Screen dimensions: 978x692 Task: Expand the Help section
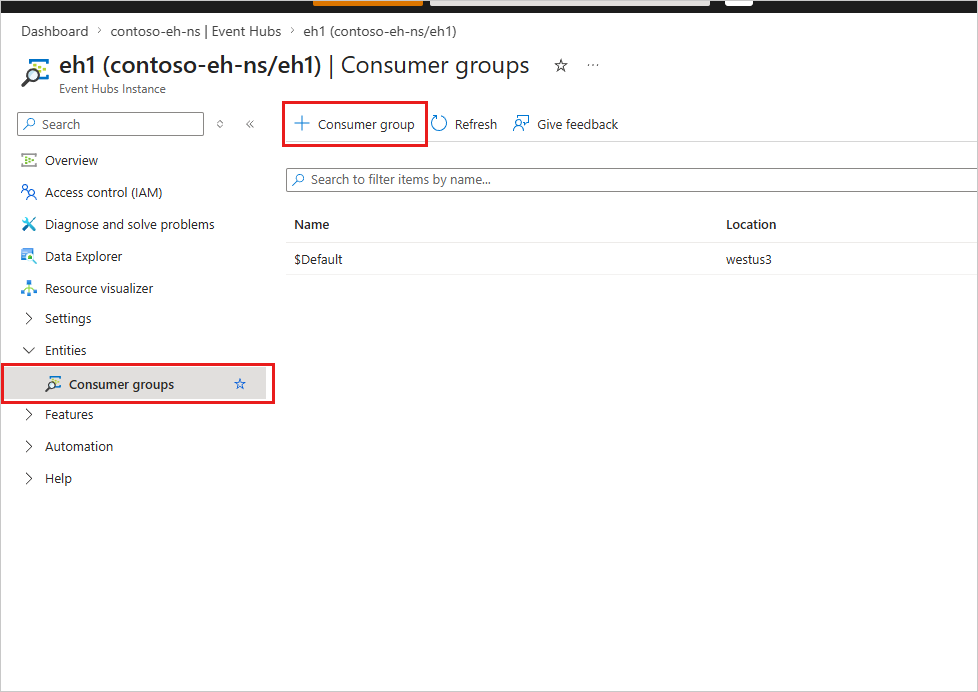[x=29, y=479]
